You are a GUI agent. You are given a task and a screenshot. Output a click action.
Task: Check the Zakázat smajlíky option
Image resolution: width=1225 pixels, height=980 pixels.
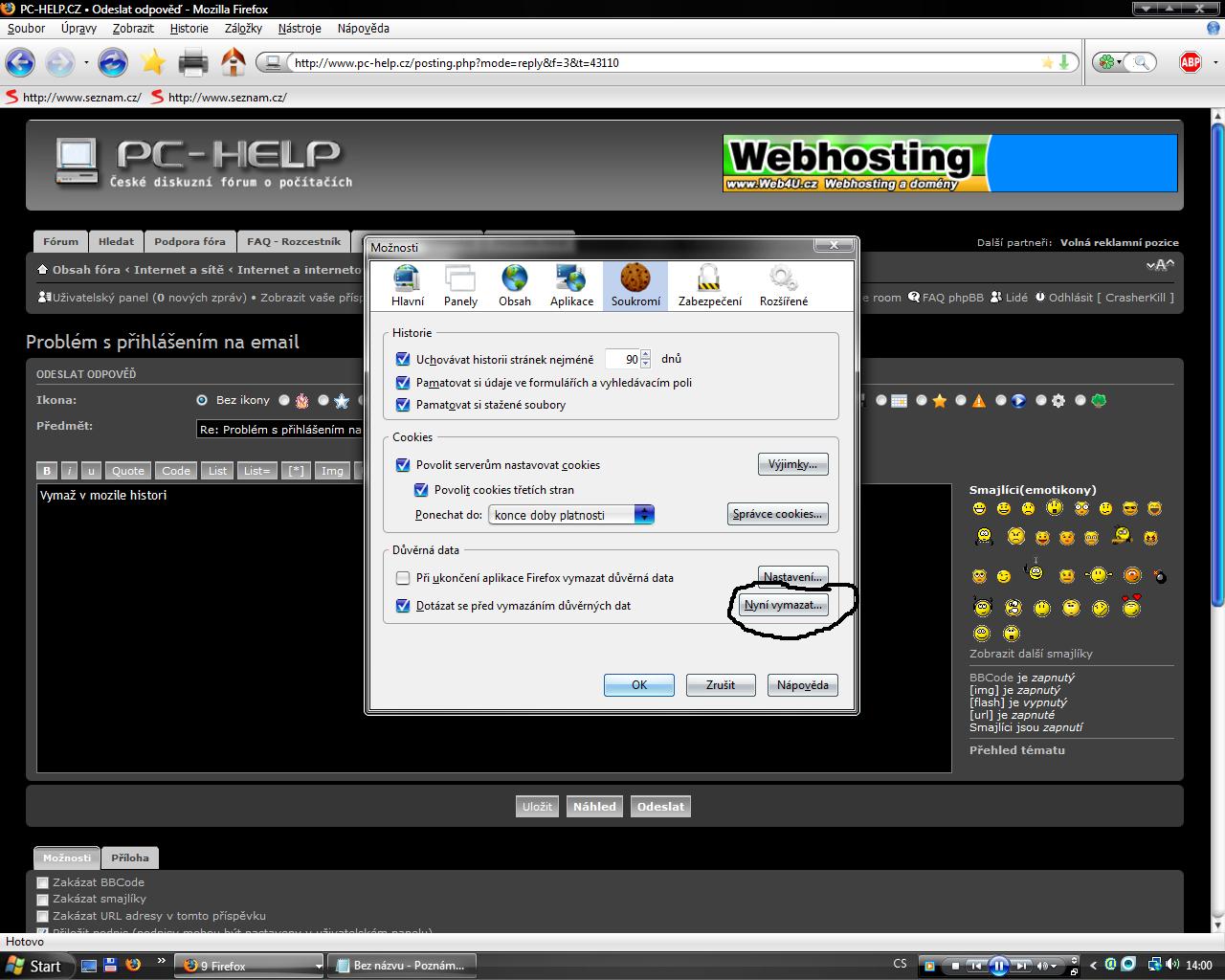coord(42,900)
